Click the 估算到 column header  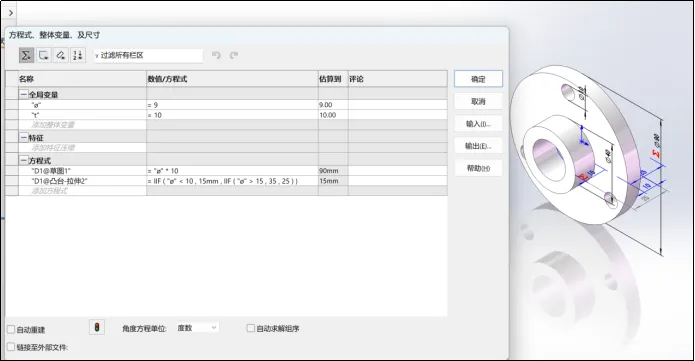[x=333, y=79]
